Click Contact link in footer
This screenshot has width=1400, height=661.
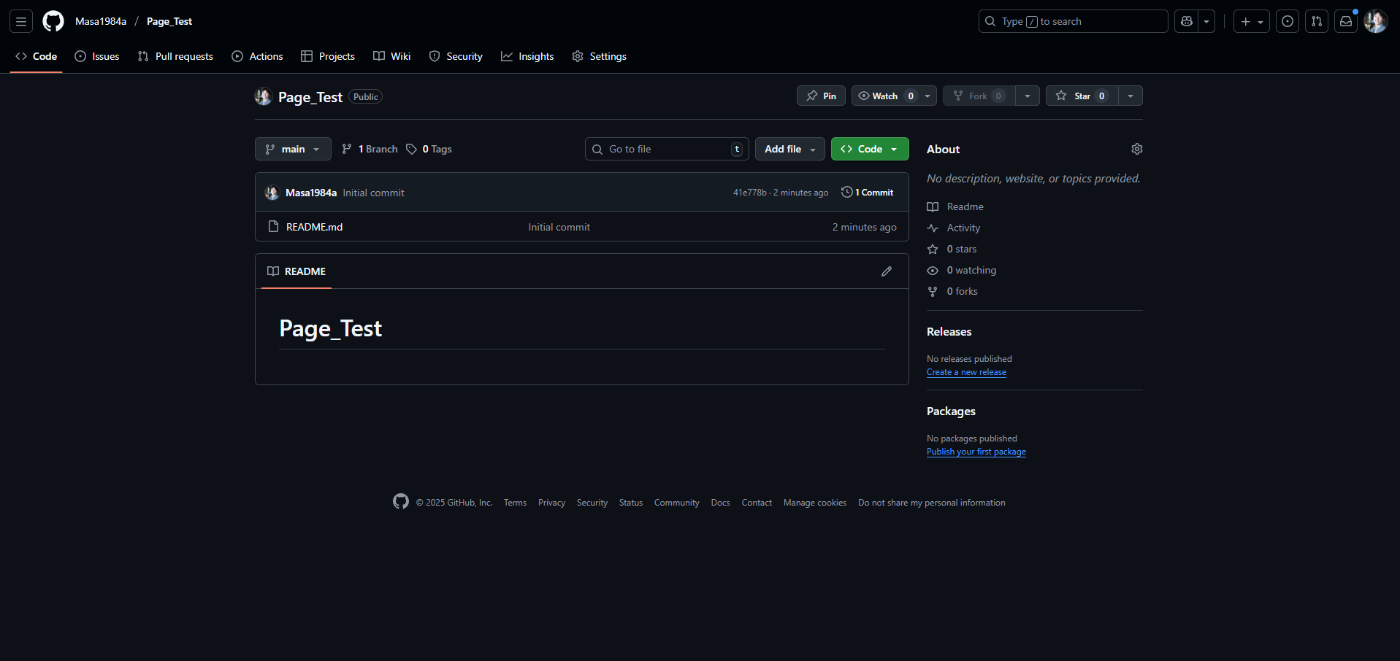(757, 503)
